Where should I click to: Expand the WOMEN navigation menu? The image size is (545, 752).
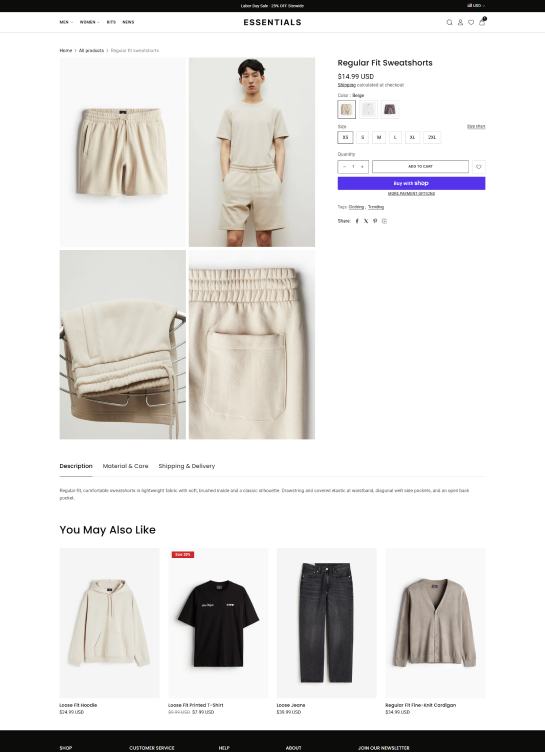89,22
